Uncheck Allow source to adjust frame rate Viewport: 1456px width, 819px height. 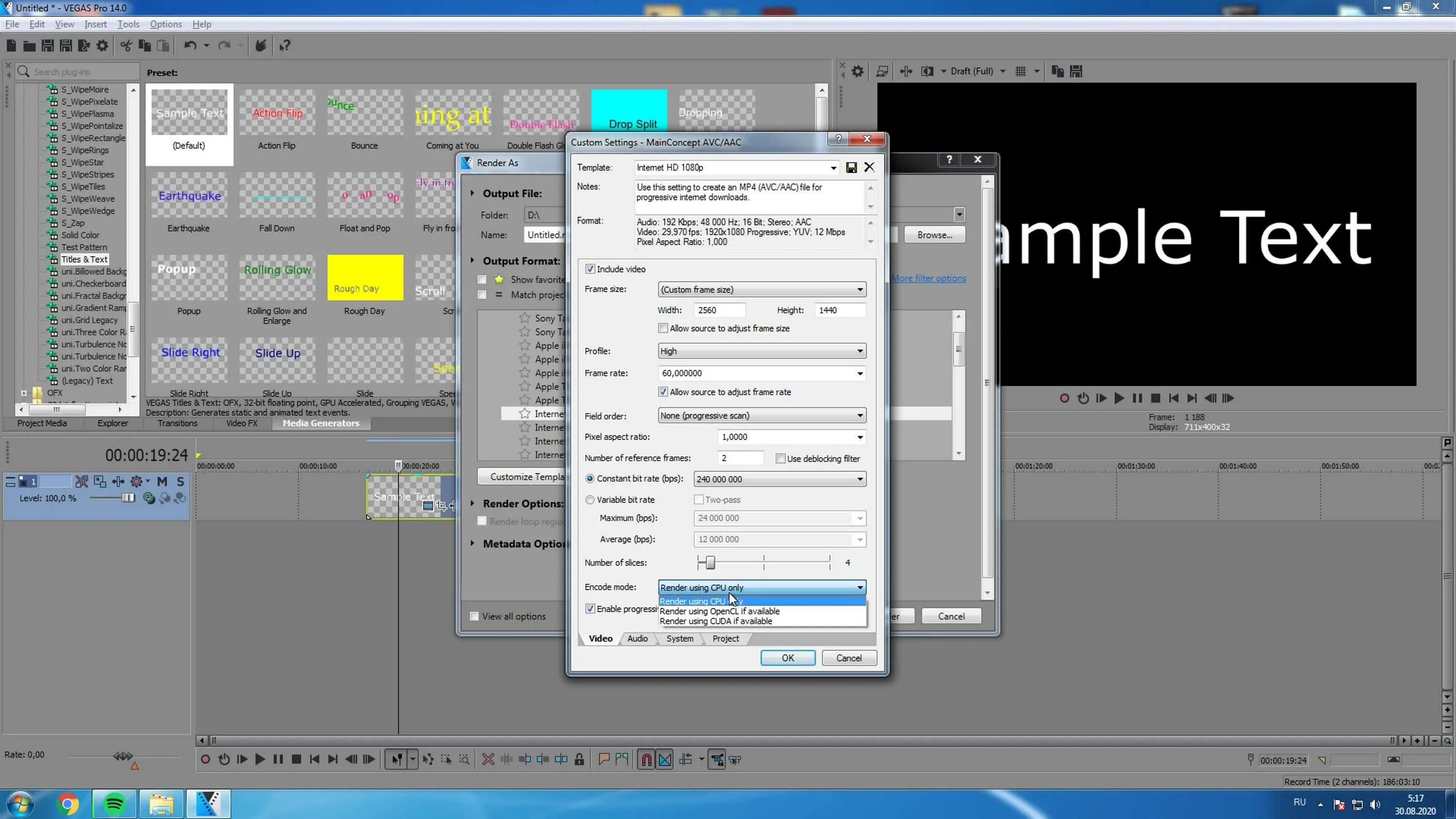pyautogui.click(x=663, y=392)
